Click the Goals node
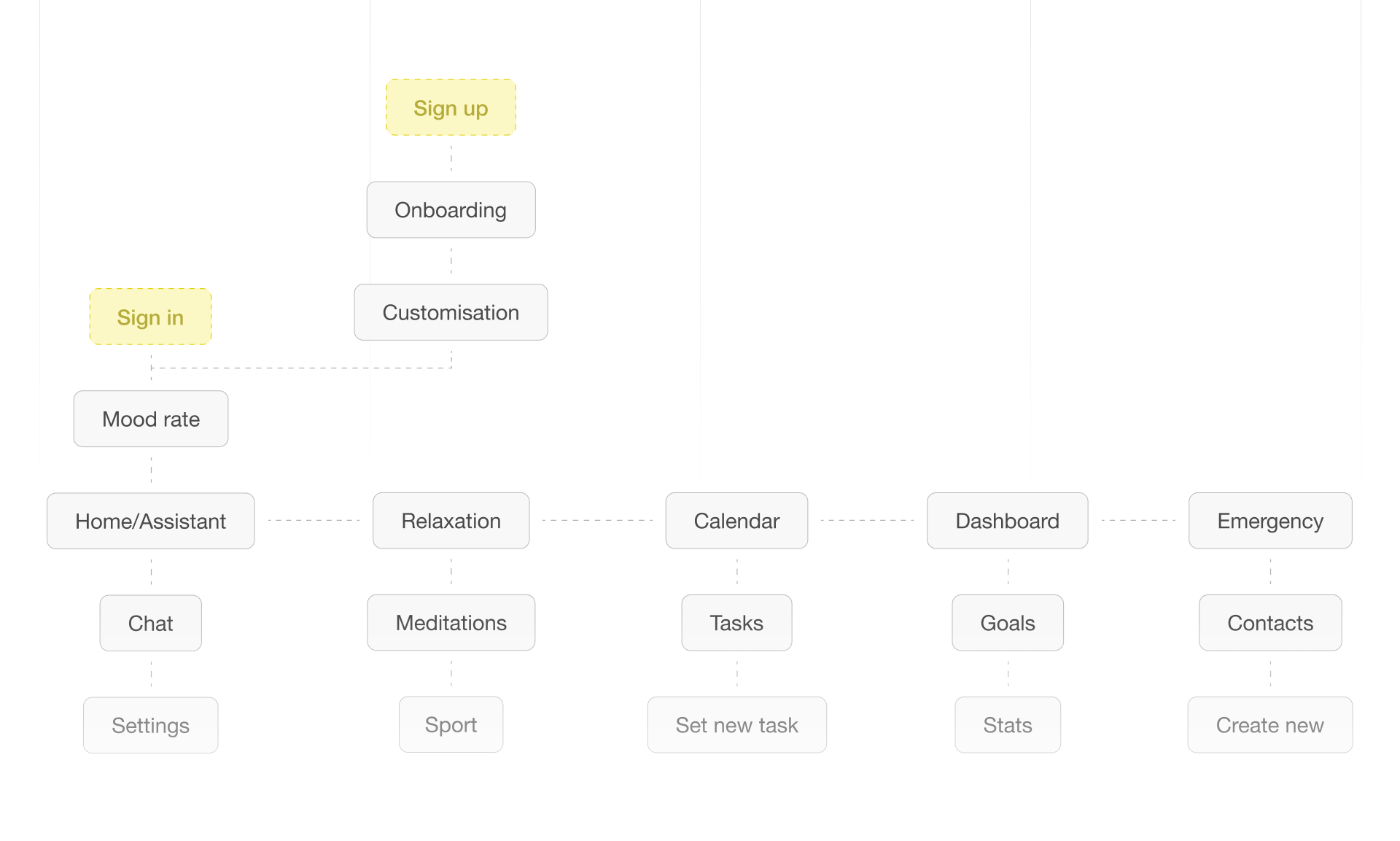The width and height of the screenshot is (1400, 841). pos(1008,623)
